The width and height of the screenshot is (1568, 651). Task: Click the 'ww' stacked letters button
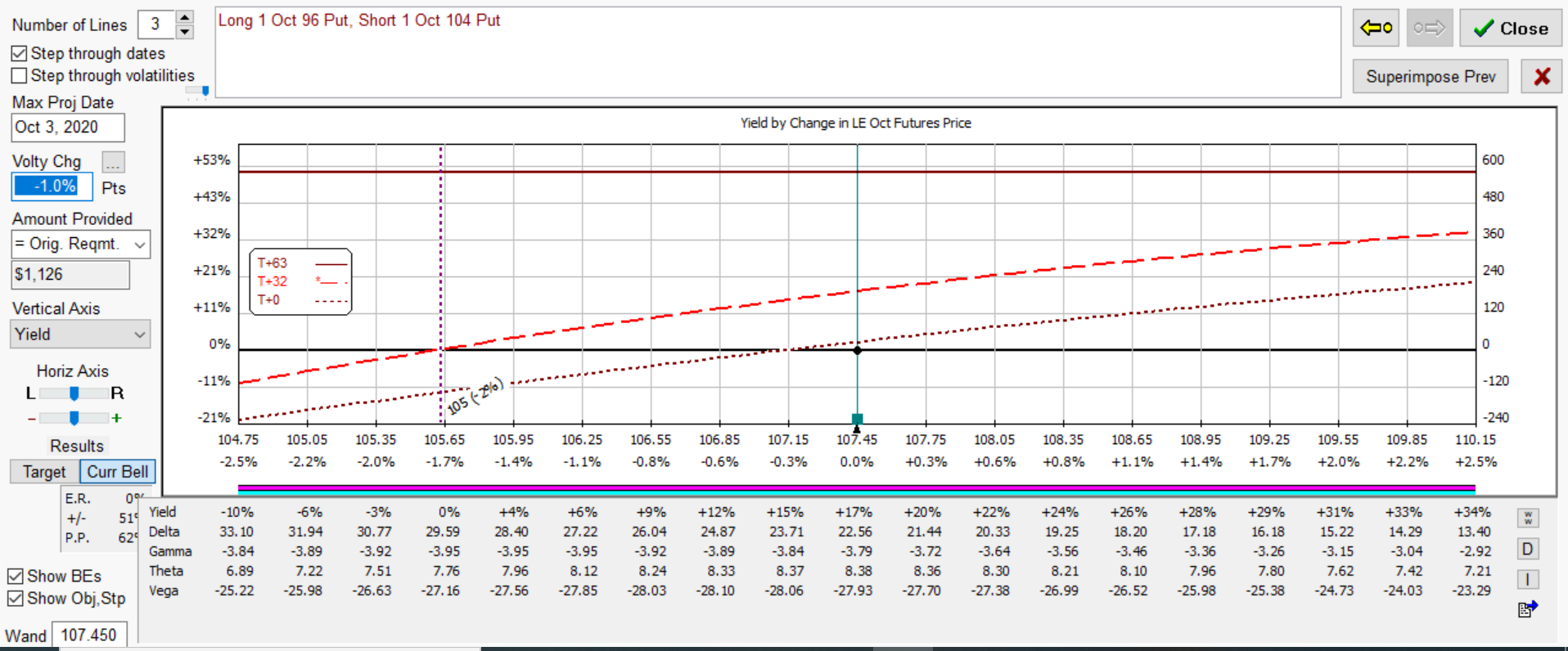coord(1528,519)
